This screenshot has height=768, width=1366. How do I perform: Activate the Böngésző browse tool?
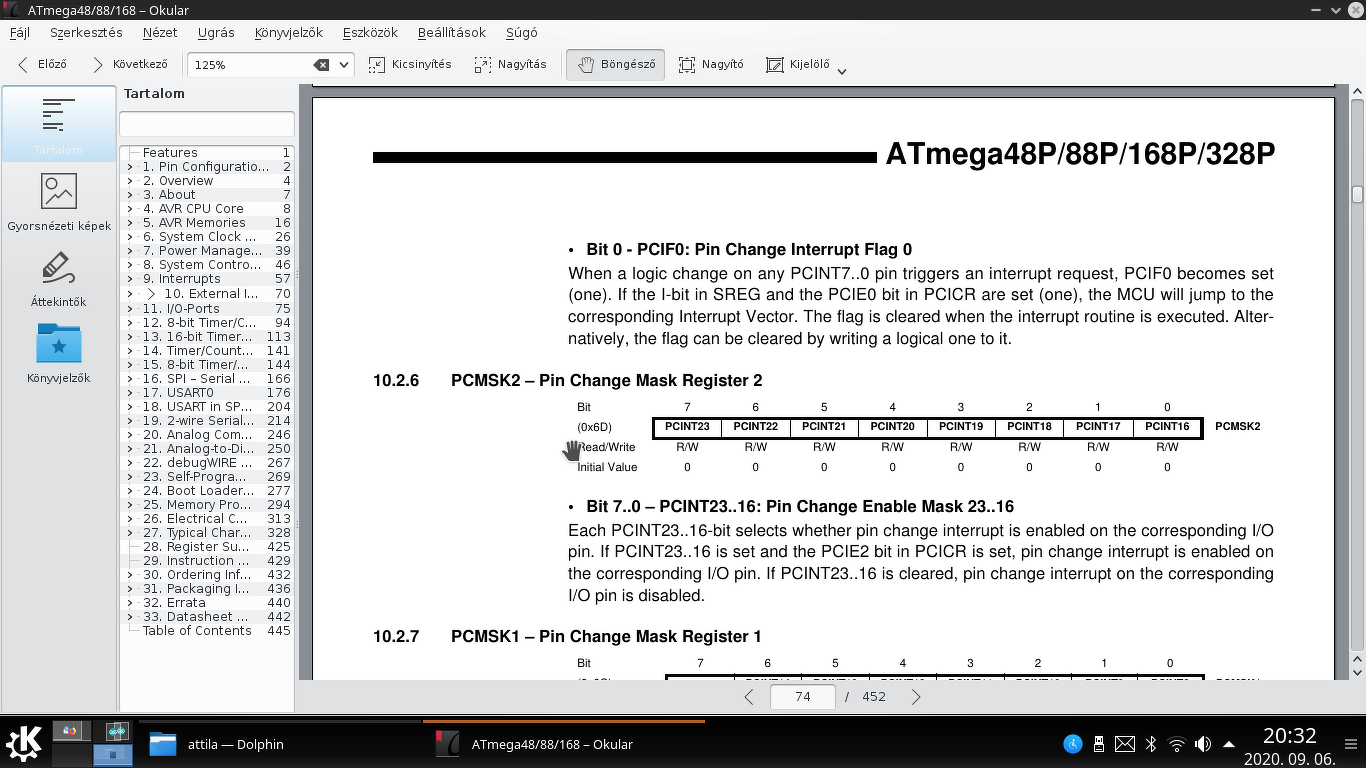616,64
